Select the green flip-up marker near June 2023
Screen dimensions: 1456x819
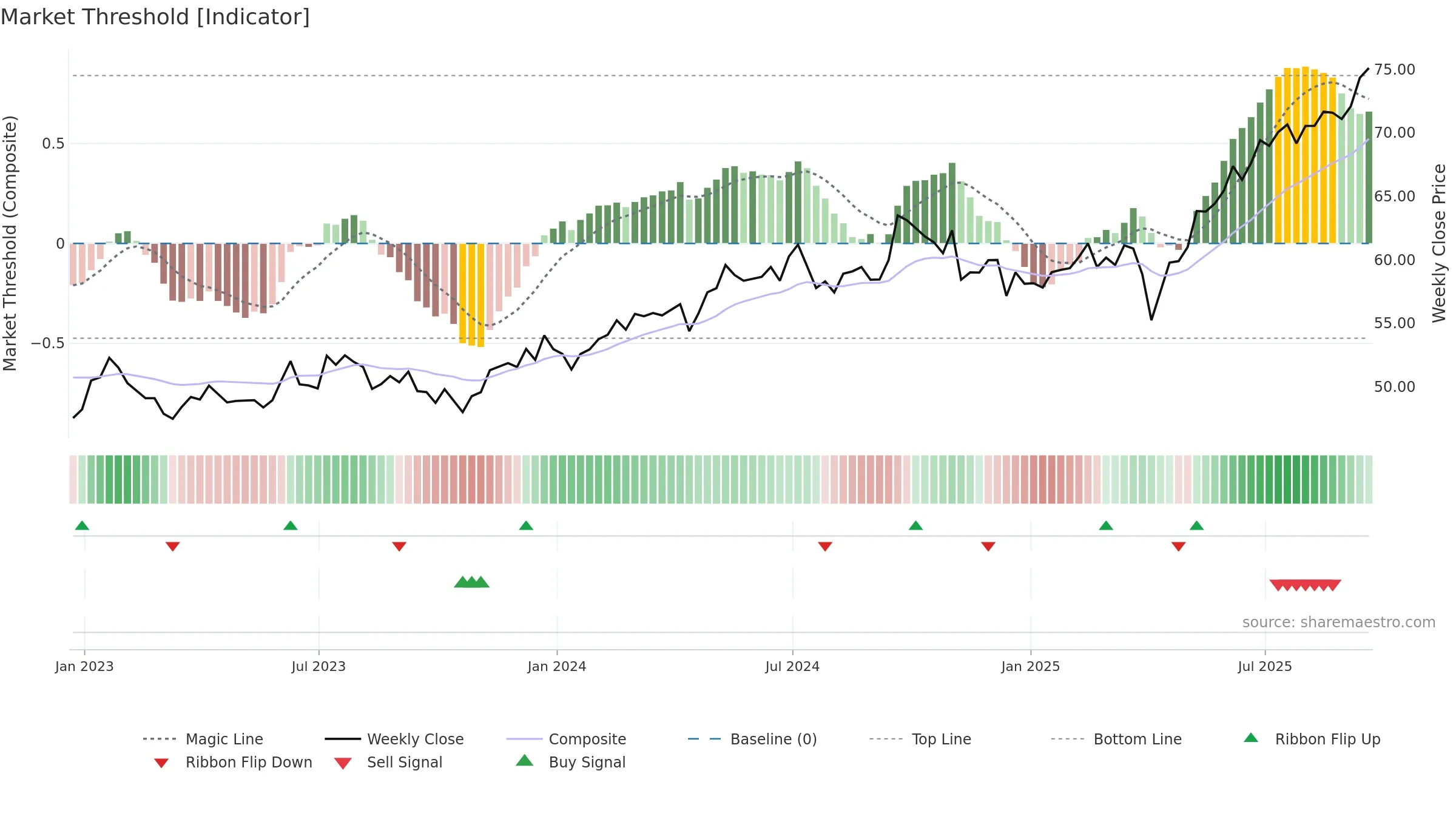(291, 525)
